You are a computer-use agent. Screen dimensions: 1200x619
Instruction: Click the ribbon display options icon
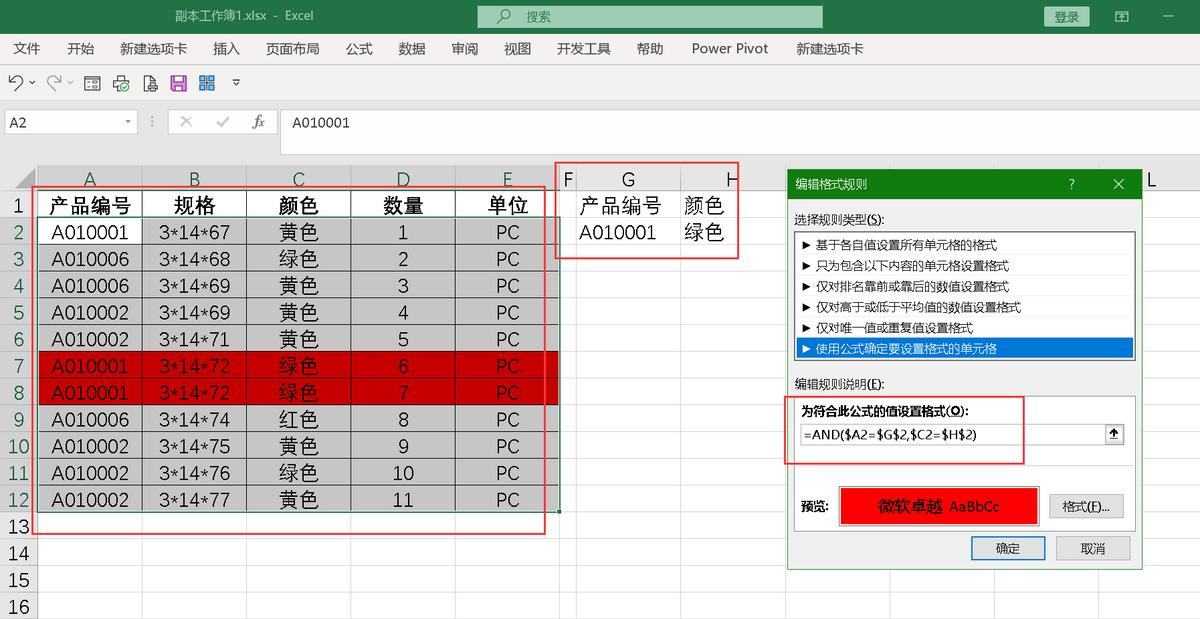pyautogui.click(x=1121, y=17)
